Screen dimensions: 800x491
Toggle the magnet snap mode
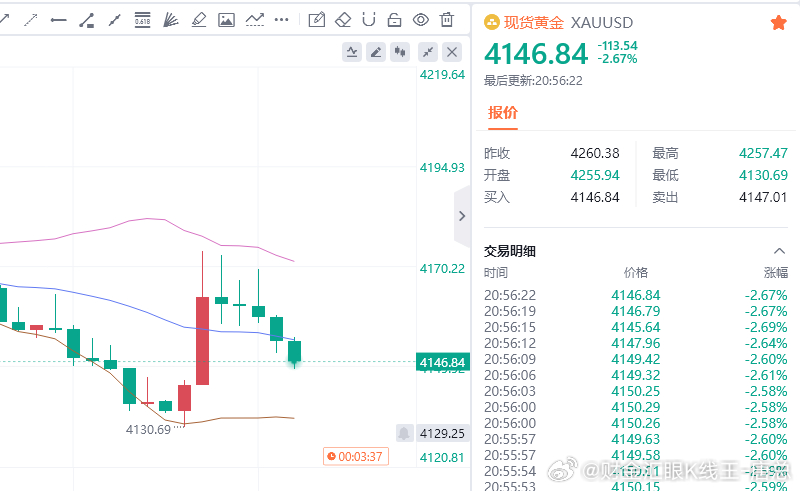pyautogui.click(x=369, y=19)
